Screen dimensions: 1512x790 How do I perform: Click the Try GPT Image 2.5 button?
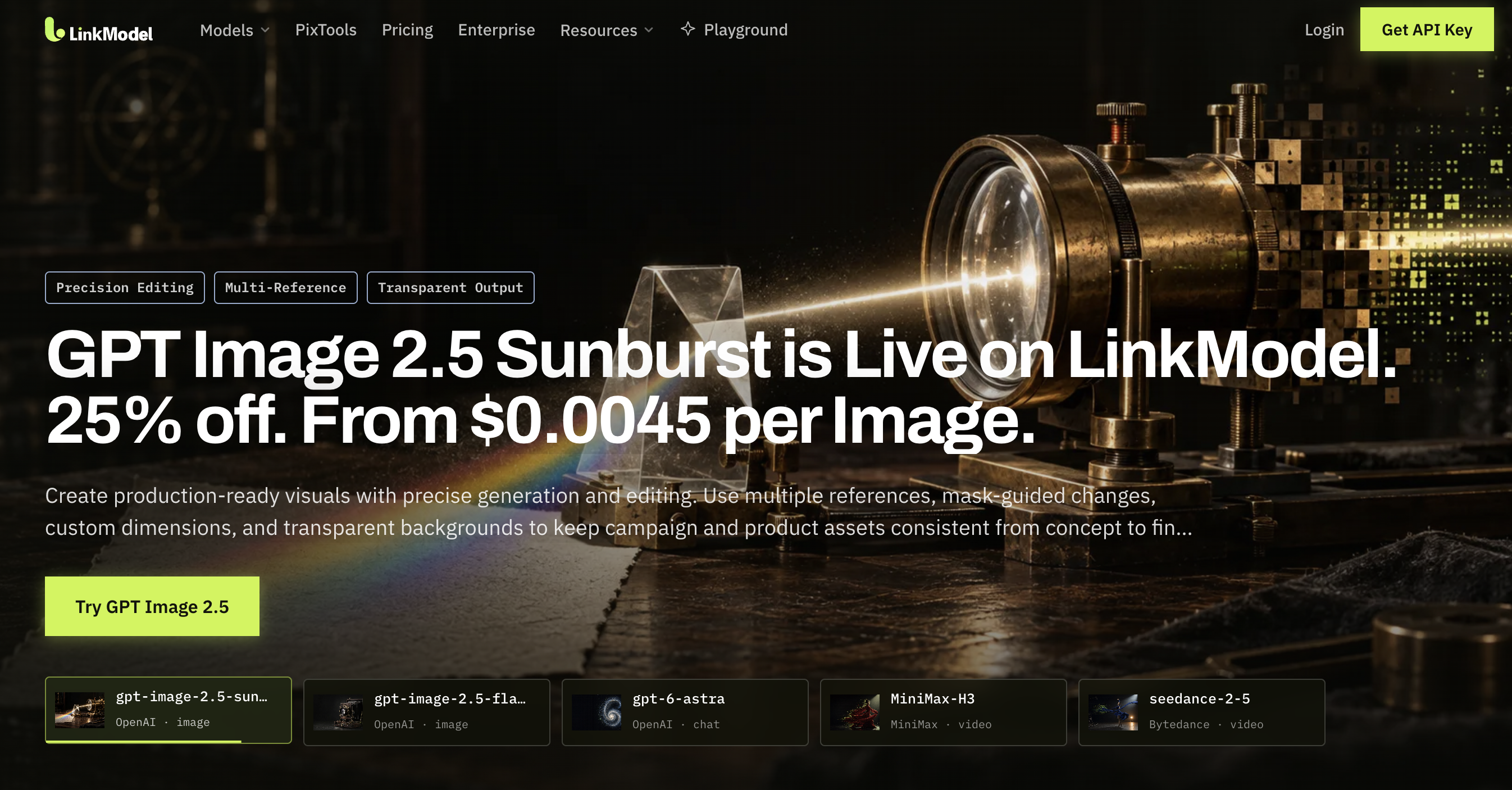152,606
